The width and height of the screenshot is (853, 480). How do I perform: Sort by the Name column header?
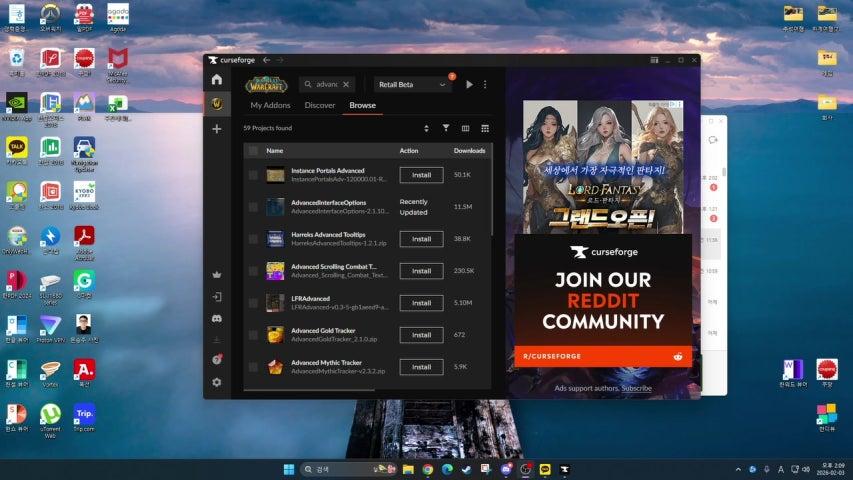pyautogui.click(x=275, y=151)
